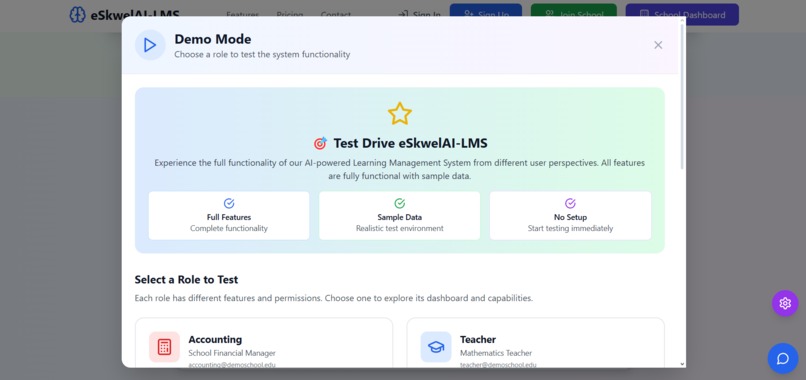The image size is (806, 380).
Task: Click the dialog scrollbar down arrow
Action: pos(682,364)
